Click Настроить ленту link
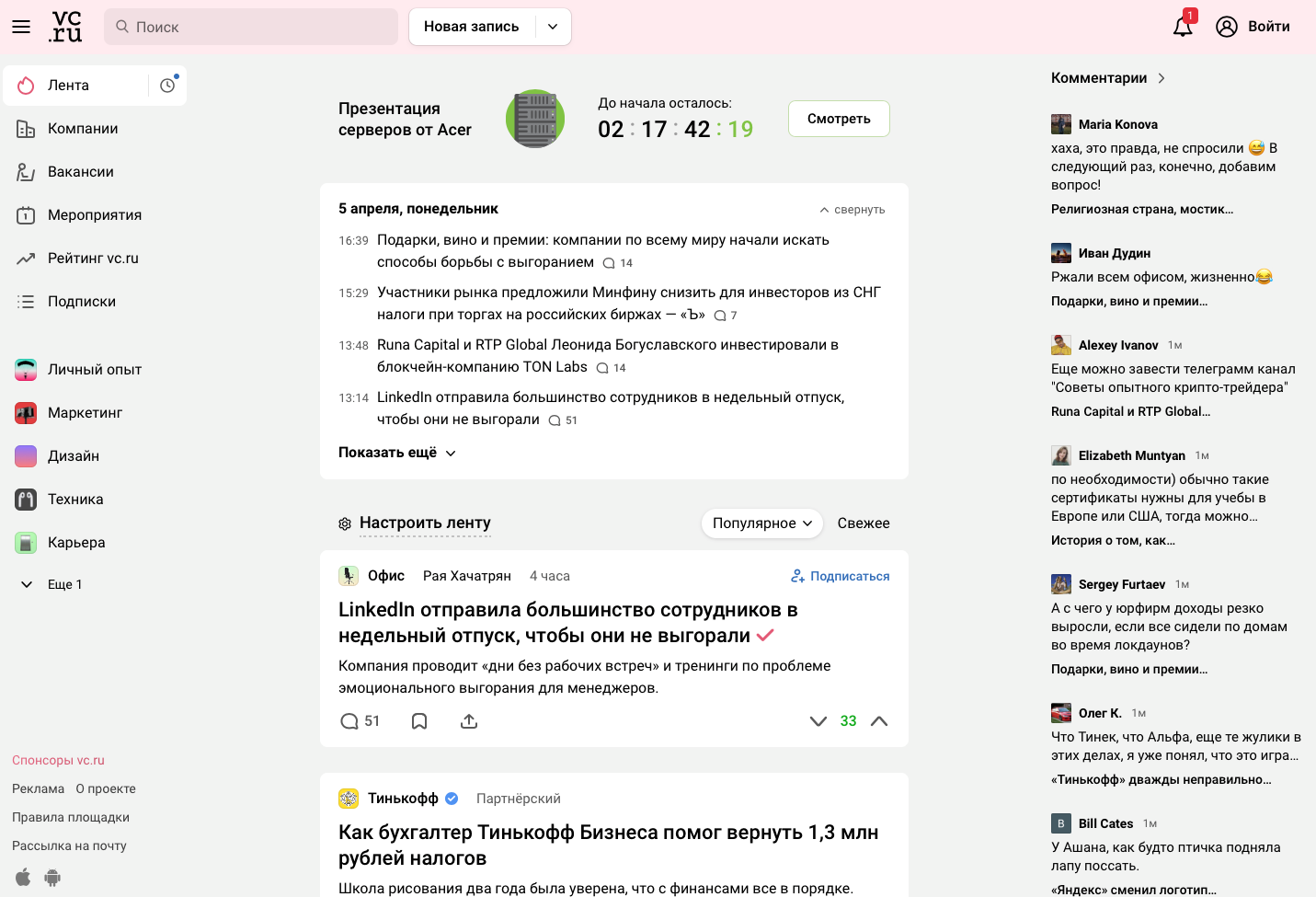Screen dimensions: 1316x897 (425, 523)
